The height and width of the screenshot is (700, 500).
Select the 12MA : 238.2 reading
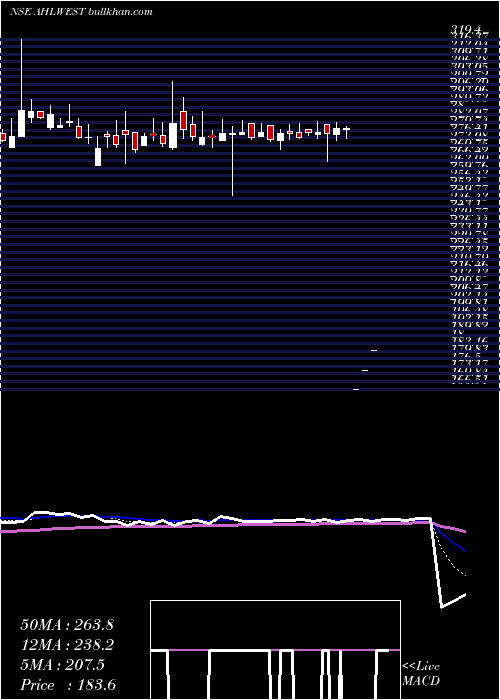coord(67,645)
